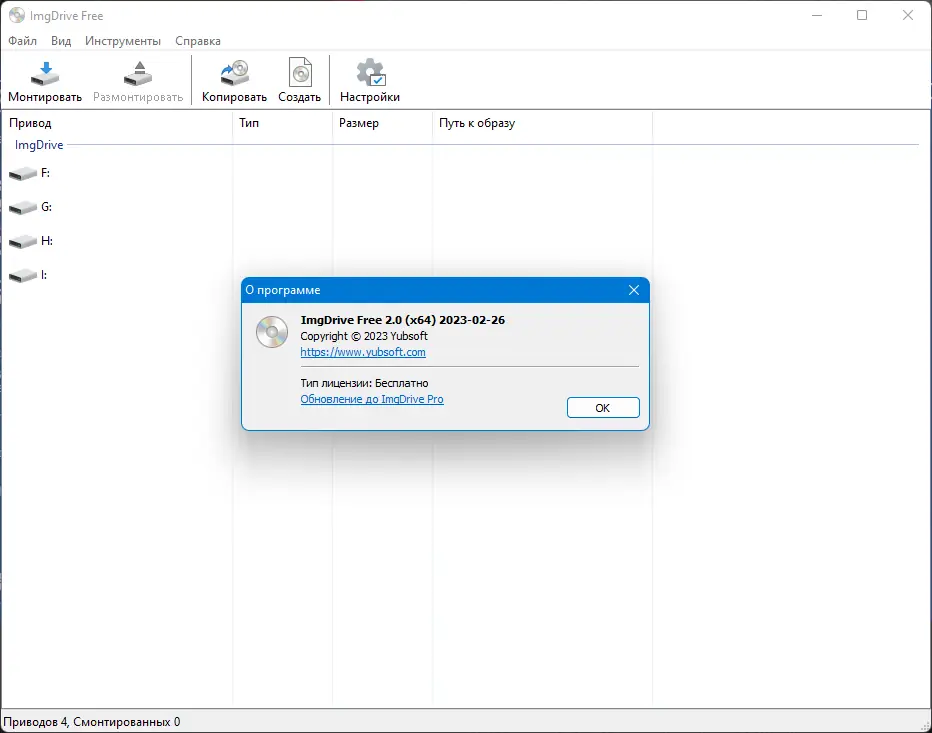Screen dimensions: 932x733
Task: Select the F: virtual drive icon
Action: coord(23,174)
